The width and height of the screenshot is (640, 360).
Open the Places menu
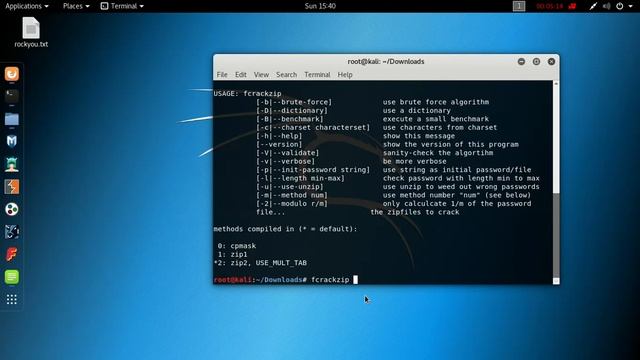(76, 6)
